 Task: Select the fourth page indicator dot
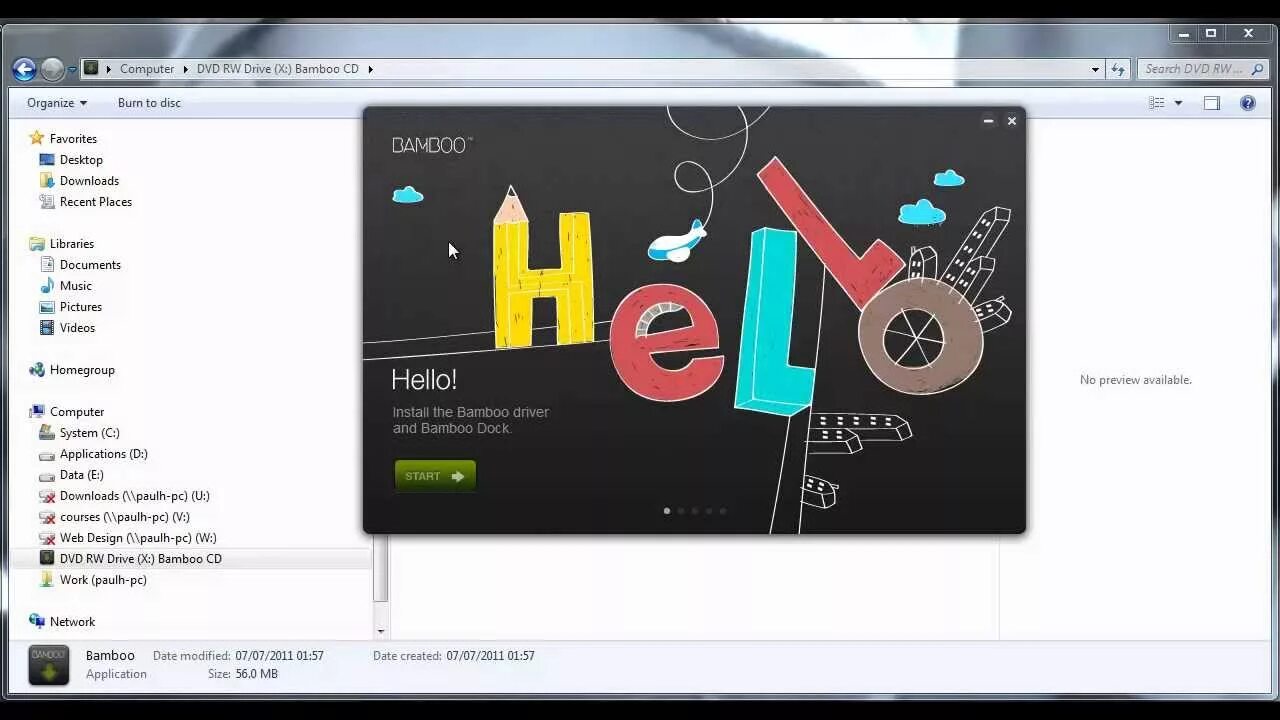coord(709,511)
